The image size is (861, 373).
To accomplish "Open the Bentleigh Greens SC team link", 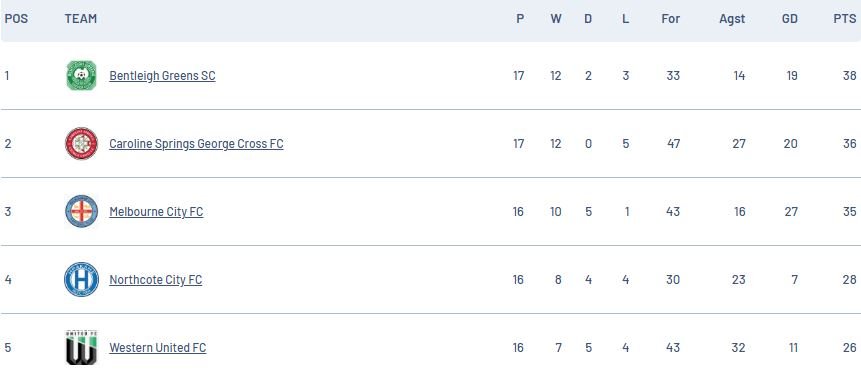I will [x=163, y=76].
